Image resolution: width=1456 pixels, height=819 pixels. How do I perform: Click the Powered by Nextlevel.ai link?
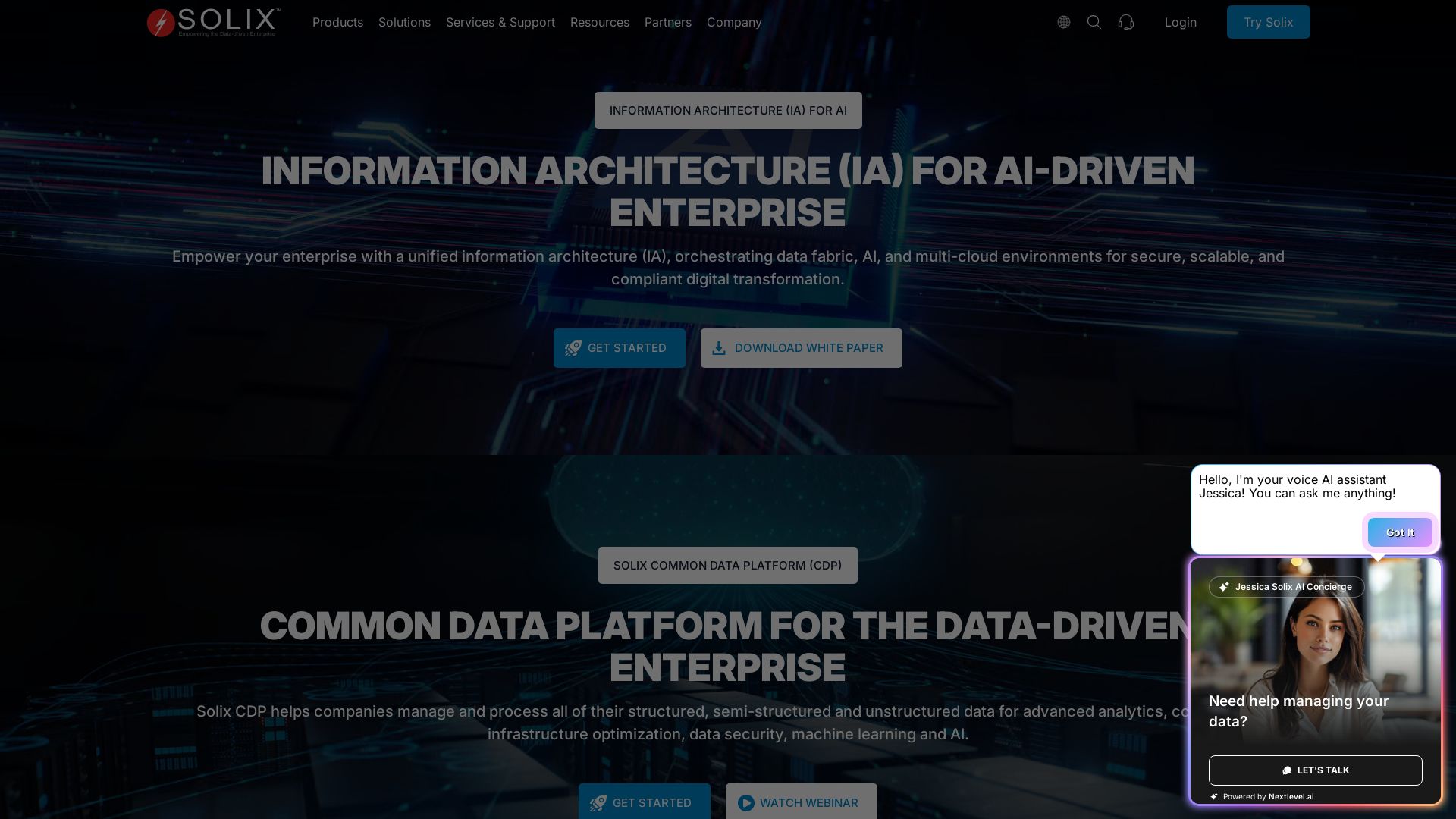click(x=1263, y=796)
